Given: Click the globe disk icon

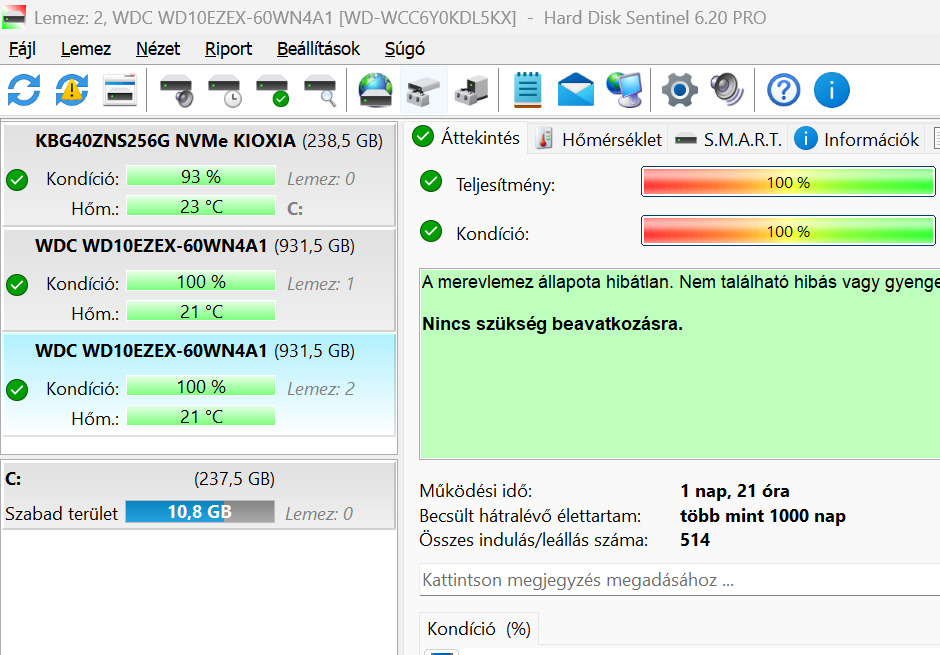Looking at the screenshot, I should (375, 90).
